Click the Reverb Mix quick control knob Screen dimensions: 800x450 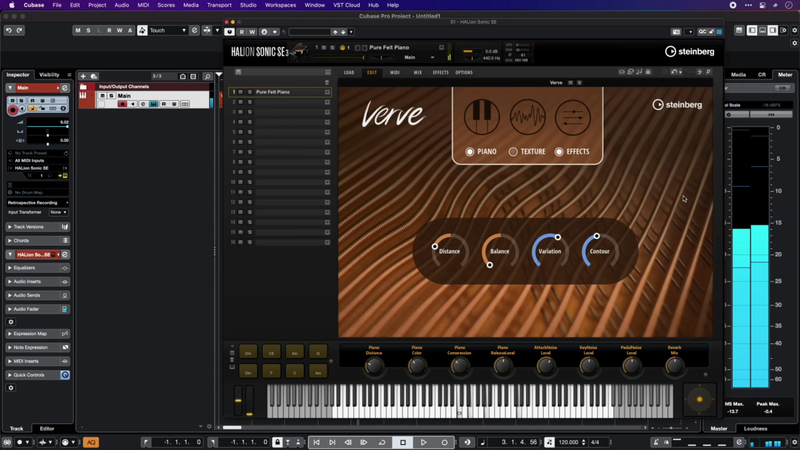click(x=674, y=366)
